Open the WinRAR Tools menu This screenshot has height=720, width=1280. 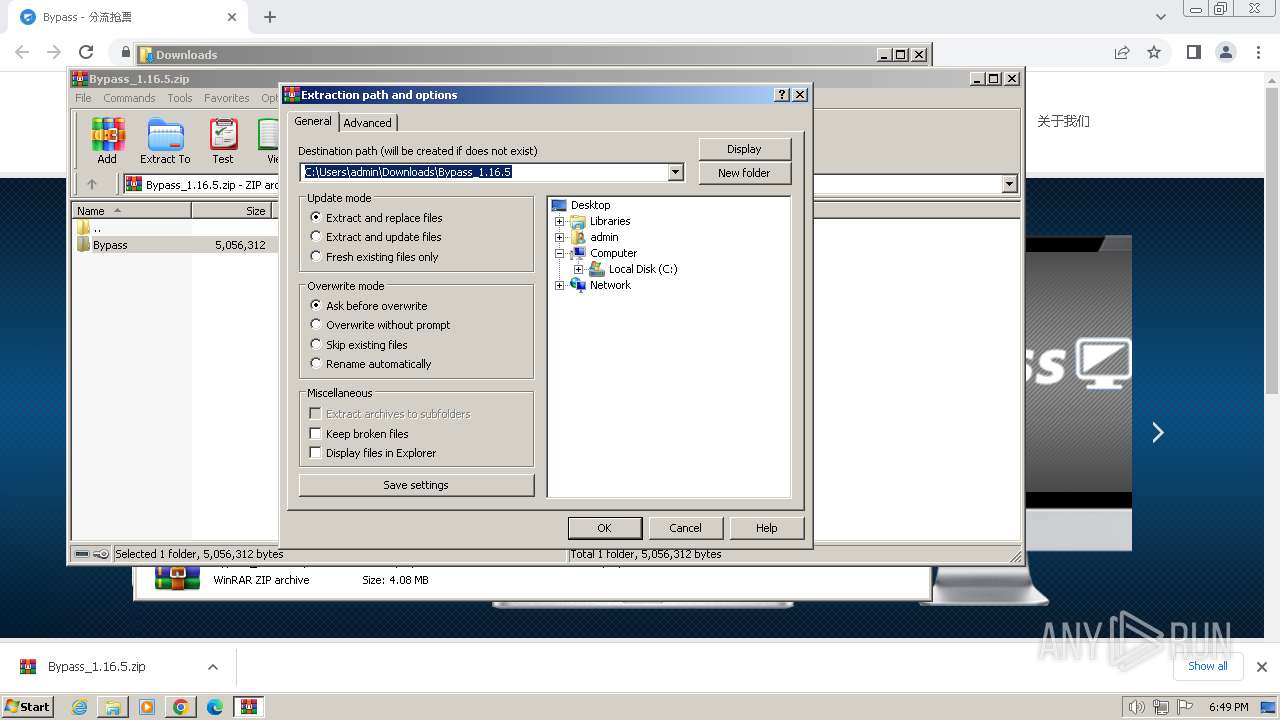pos(180,98)
